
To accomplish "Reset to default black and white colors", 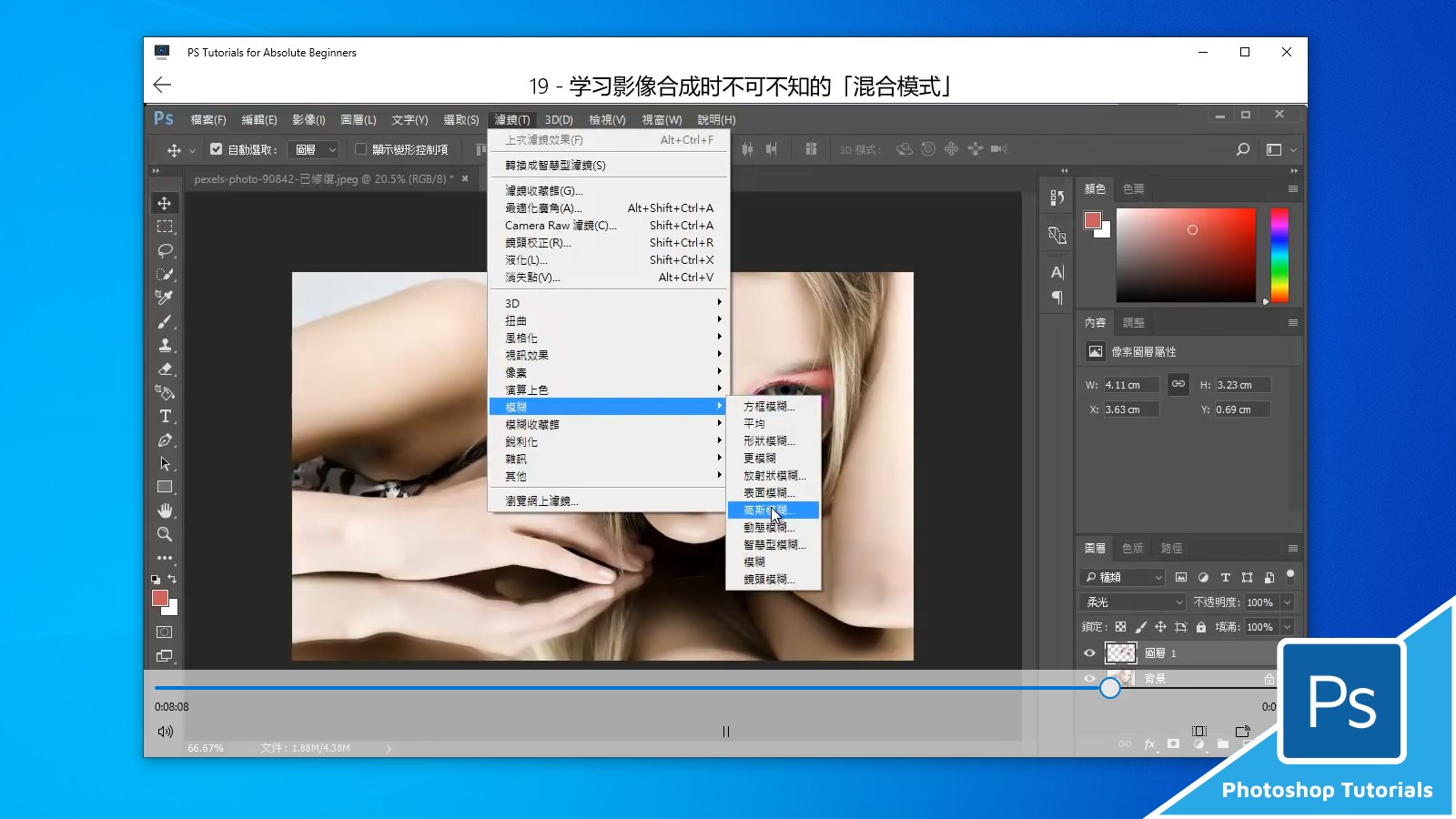I will [156, 579].
